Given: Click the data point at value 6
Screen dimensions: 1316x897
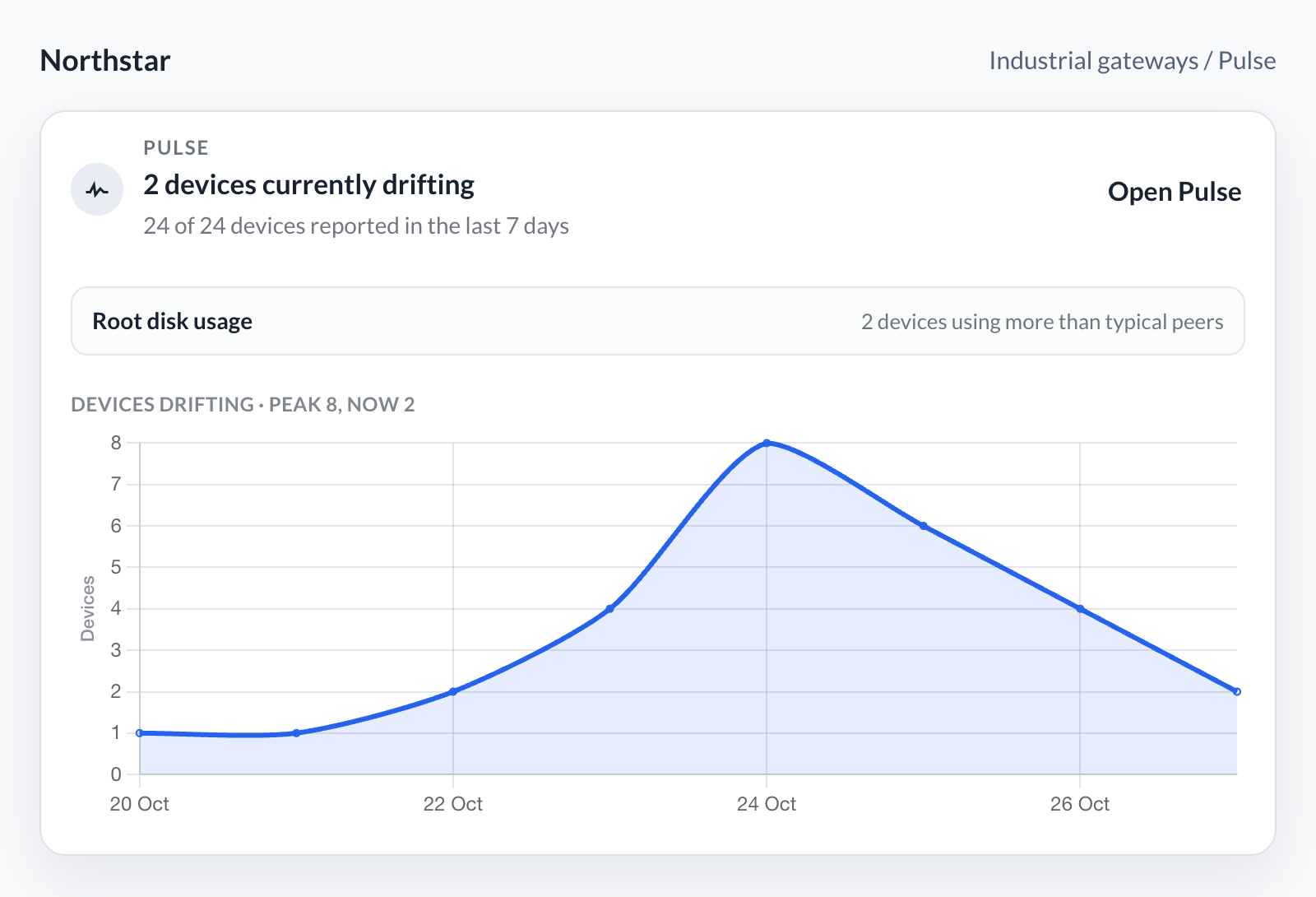Looking at the screenshot, I should (x=924, y=526).
